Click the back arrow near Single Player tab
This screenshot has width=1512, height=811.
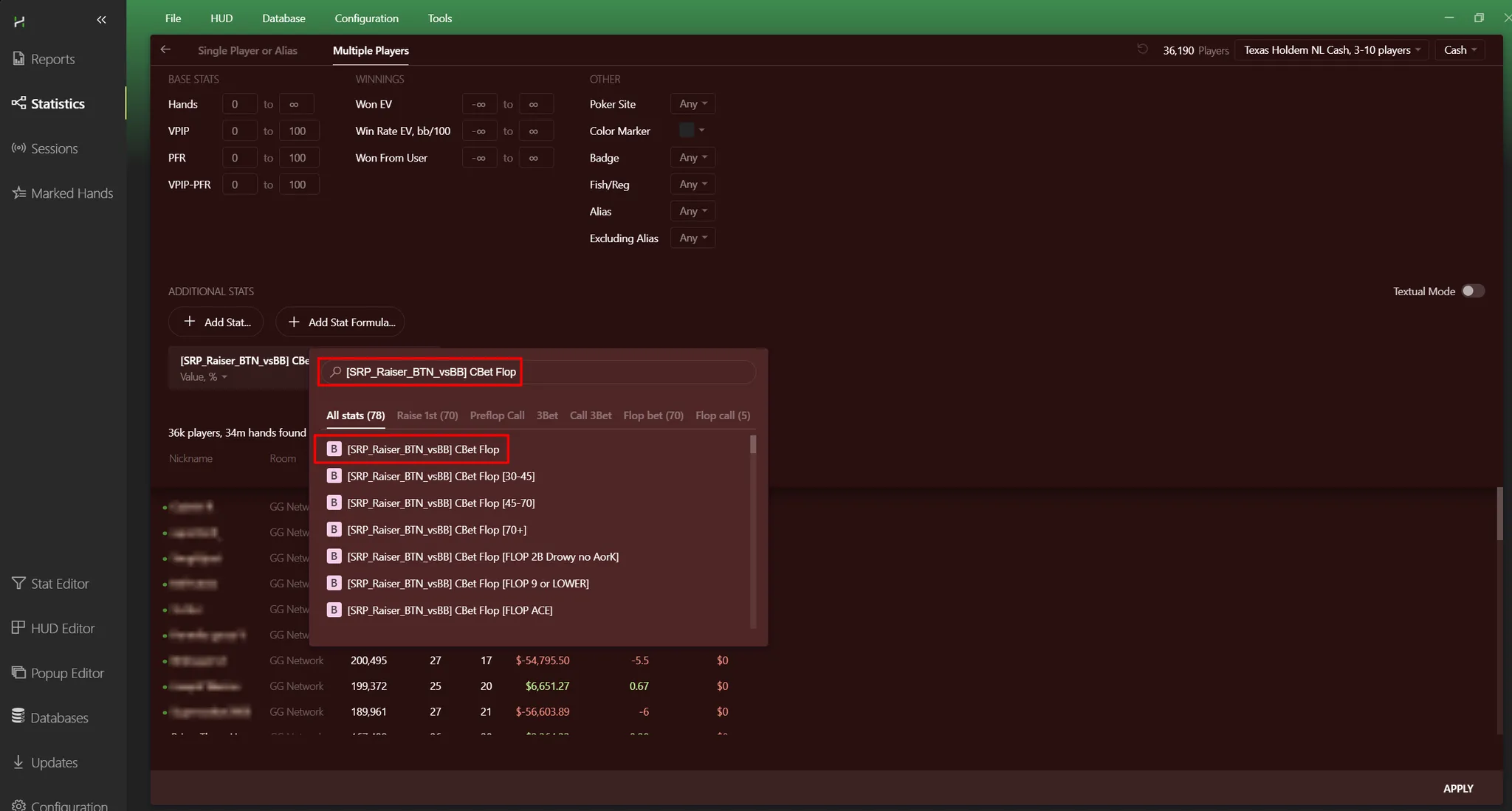pos(165,49)
